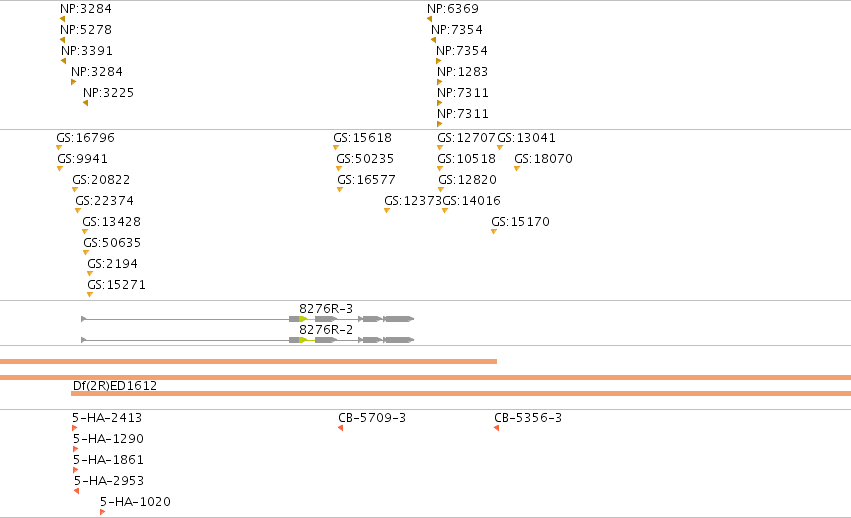Select the red arrow marker for 5-HA-2413
Viewport: 851px width, 518px height.
coord(74,428)
